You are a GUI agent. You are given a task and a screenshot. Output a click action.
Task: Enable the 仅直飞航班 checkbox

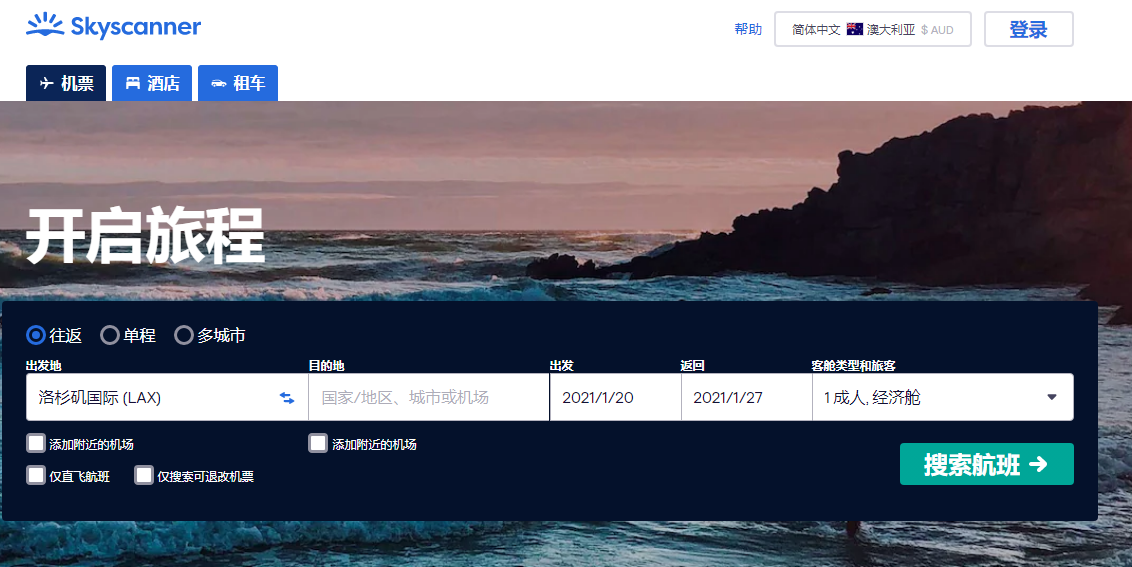point(36,475)
